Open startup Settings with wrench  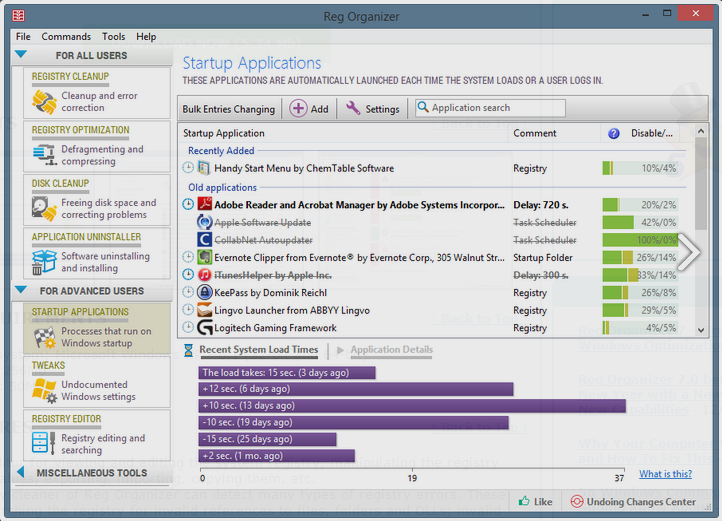click(x=373, y=109)
